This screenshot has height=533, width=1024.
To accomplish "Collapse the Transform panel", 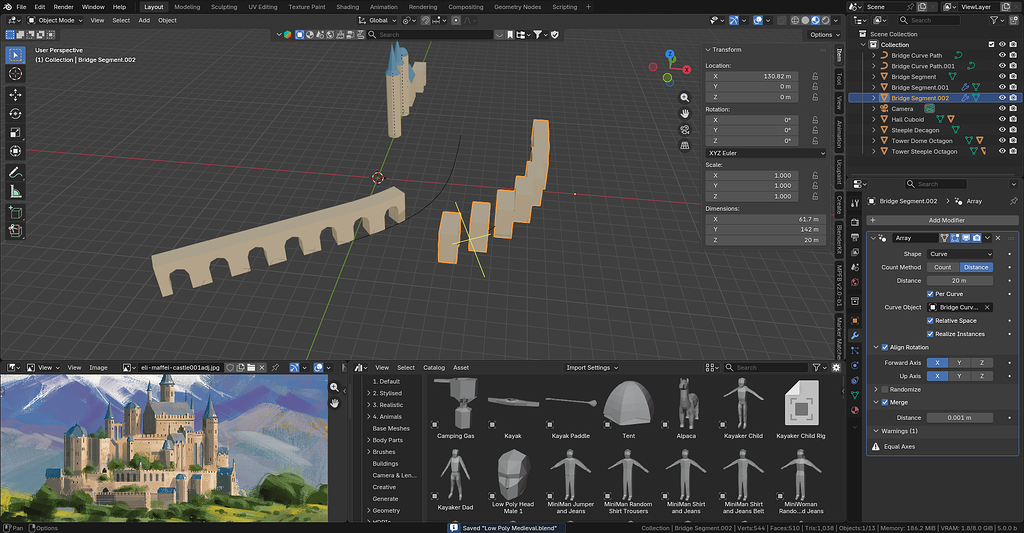I will pyautogui.click(x=707, y=50).
